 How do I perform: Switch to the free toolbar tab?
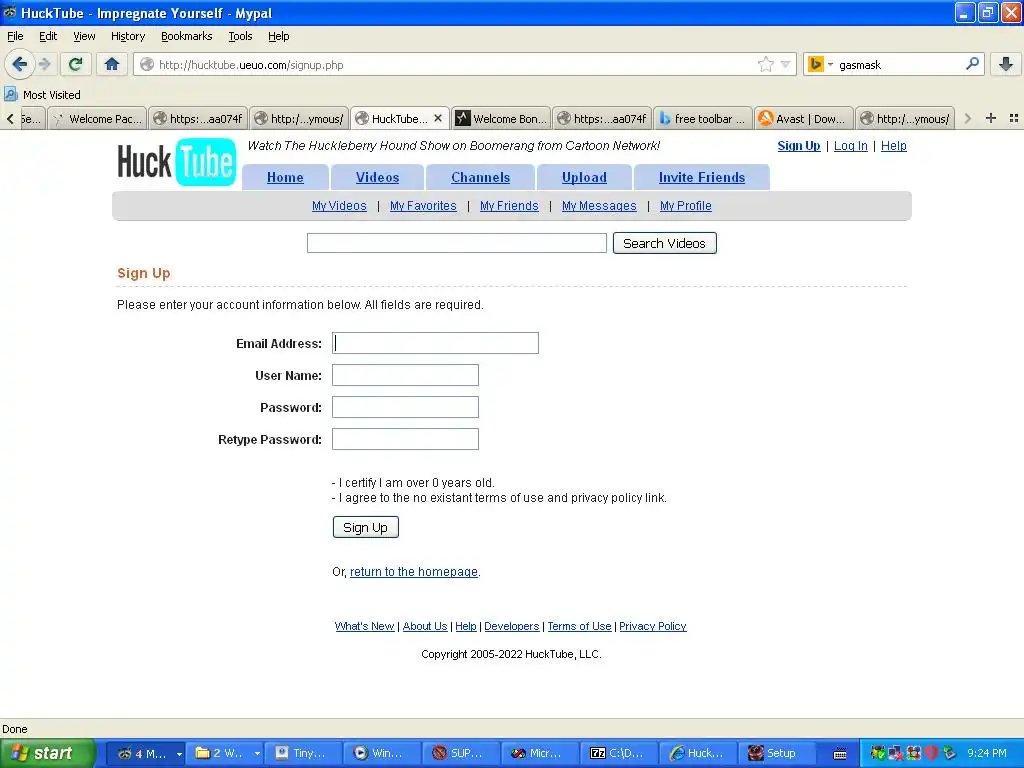pos(703,118)
